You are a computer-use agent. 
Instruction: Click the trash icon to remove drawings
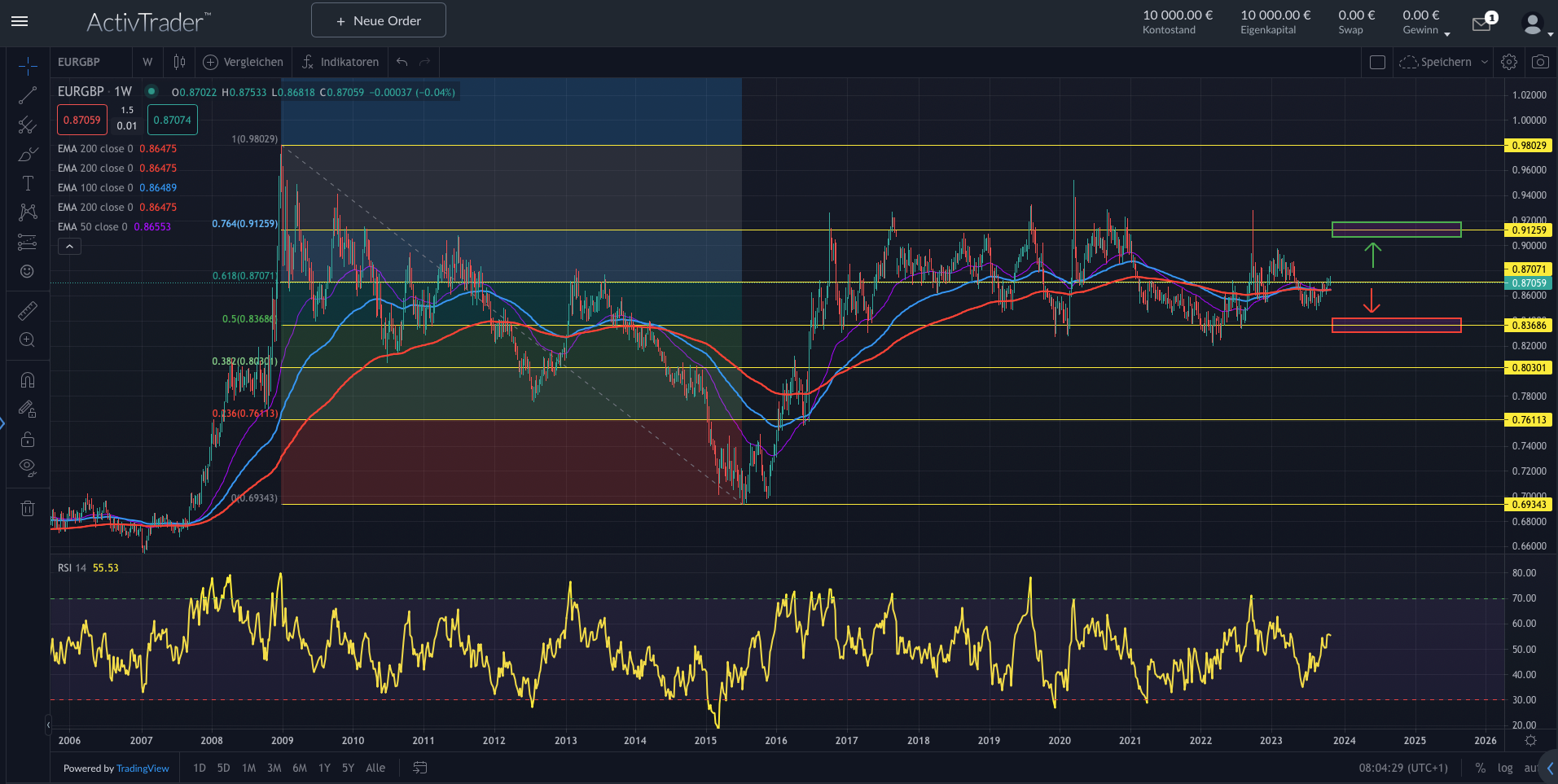click(28, 508)
